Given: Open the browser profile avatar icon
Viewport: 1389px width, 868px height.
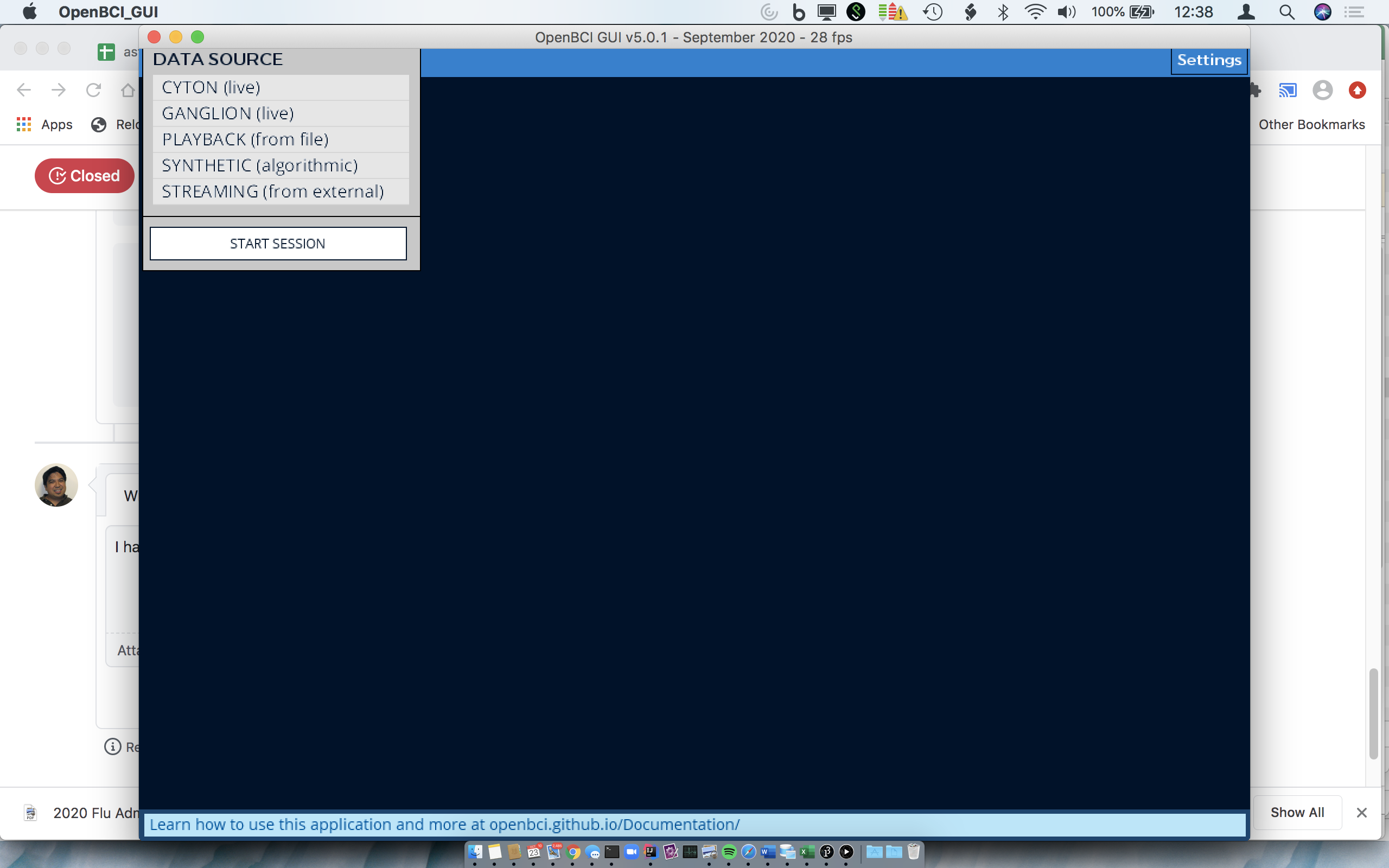Looking at the screenshot, I should [1322, 90].
